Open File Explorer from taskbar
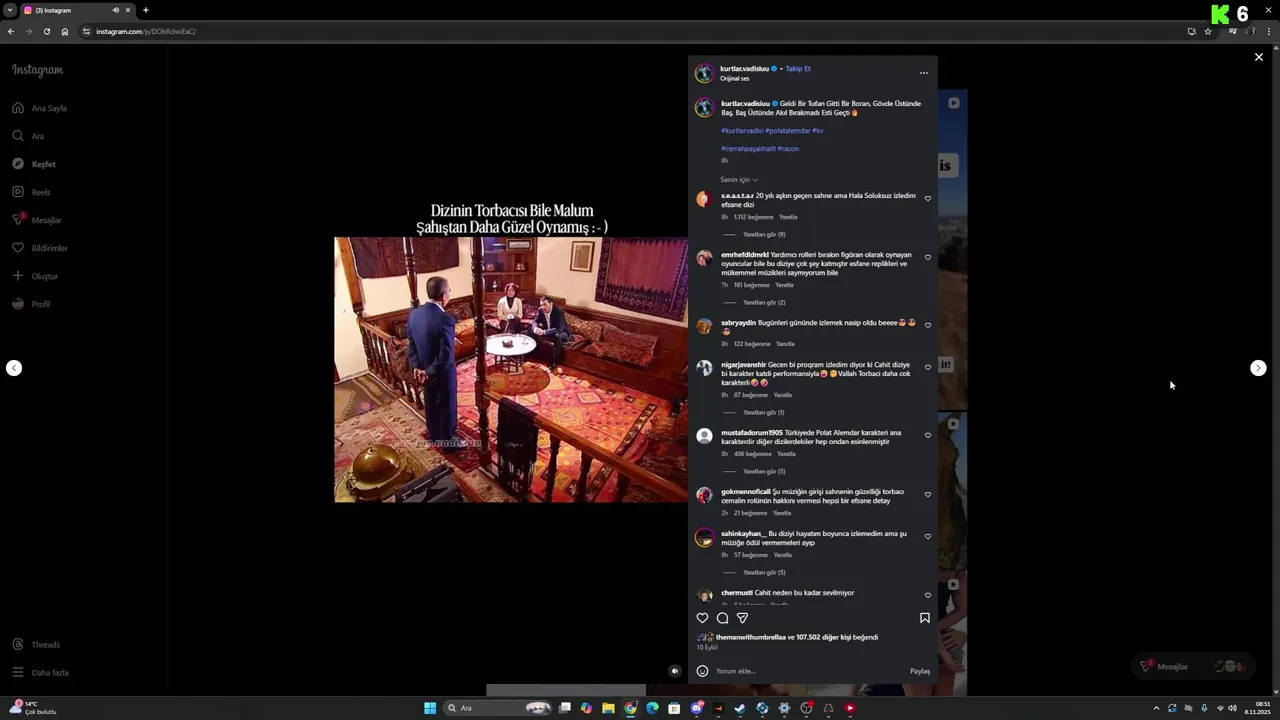This screenshot has width=1280, height=720. [608, 708]
